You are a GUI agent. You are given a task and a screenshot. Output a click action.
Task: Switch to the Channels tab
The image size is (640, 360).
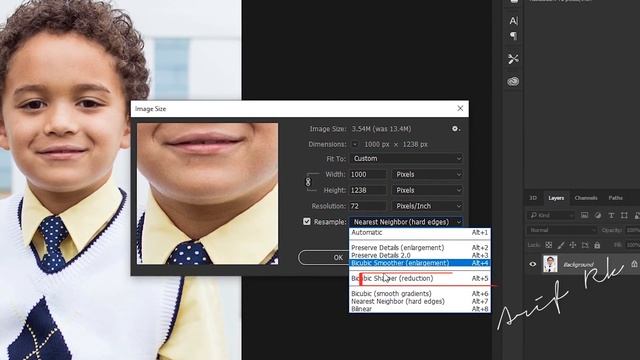586,198
